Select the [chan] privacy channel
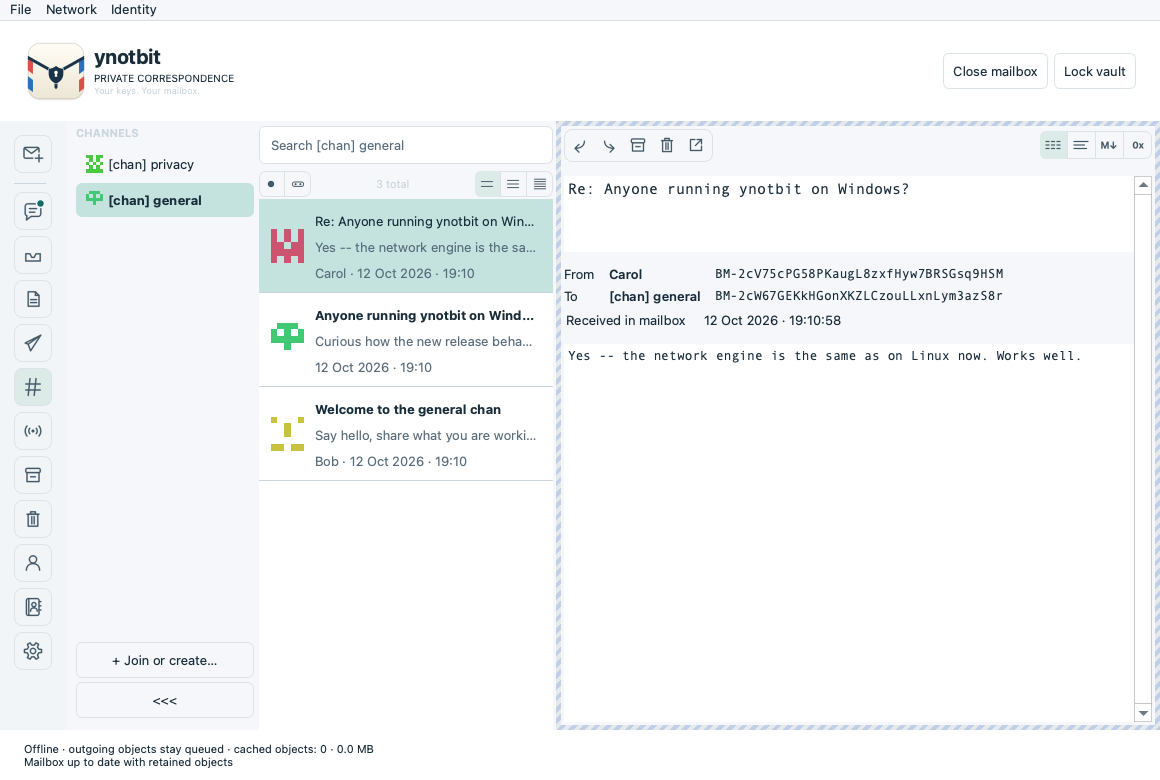This screenshot has width=1160, height=780. point(165,164)
